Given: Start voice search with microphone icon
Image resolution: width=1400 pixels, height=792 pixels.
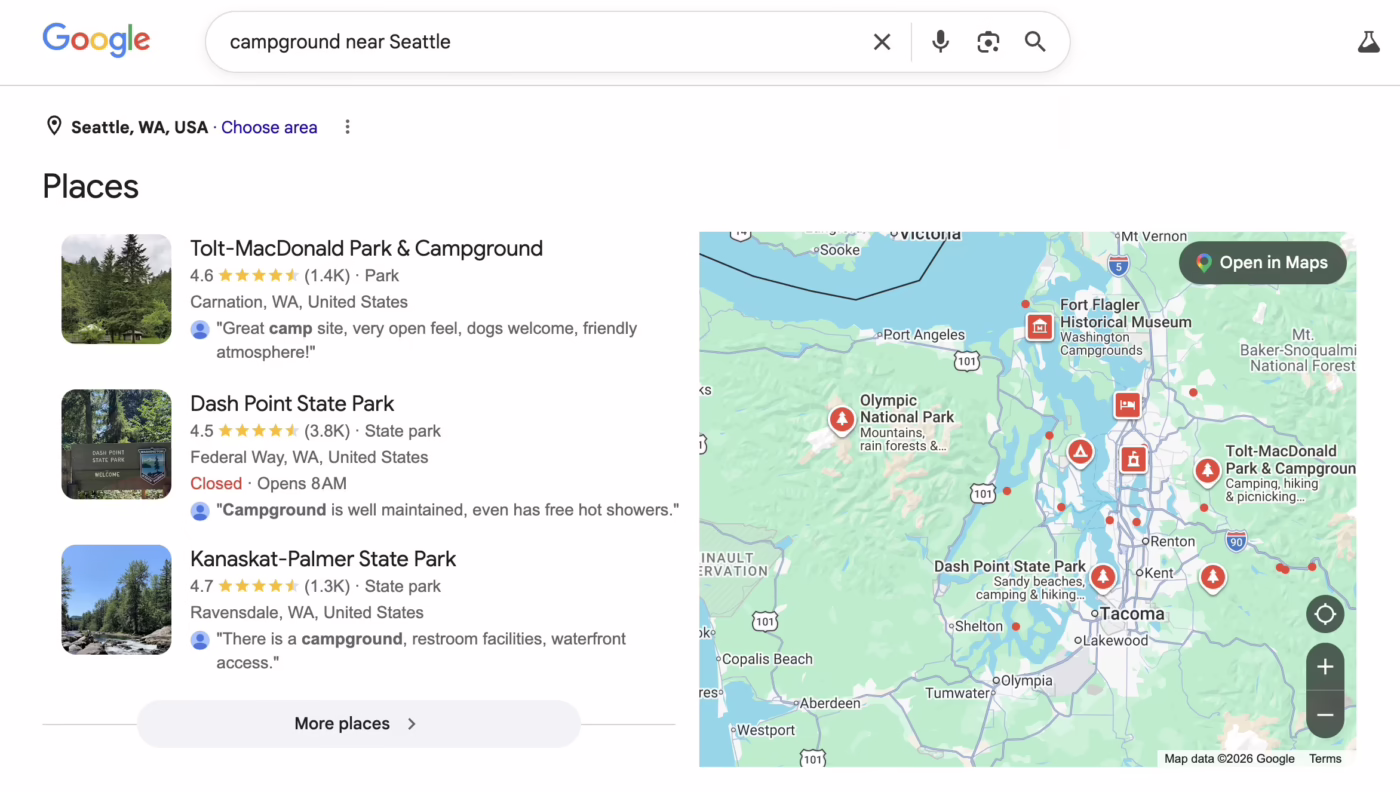Looking at the screenshot, I should 940,42.
